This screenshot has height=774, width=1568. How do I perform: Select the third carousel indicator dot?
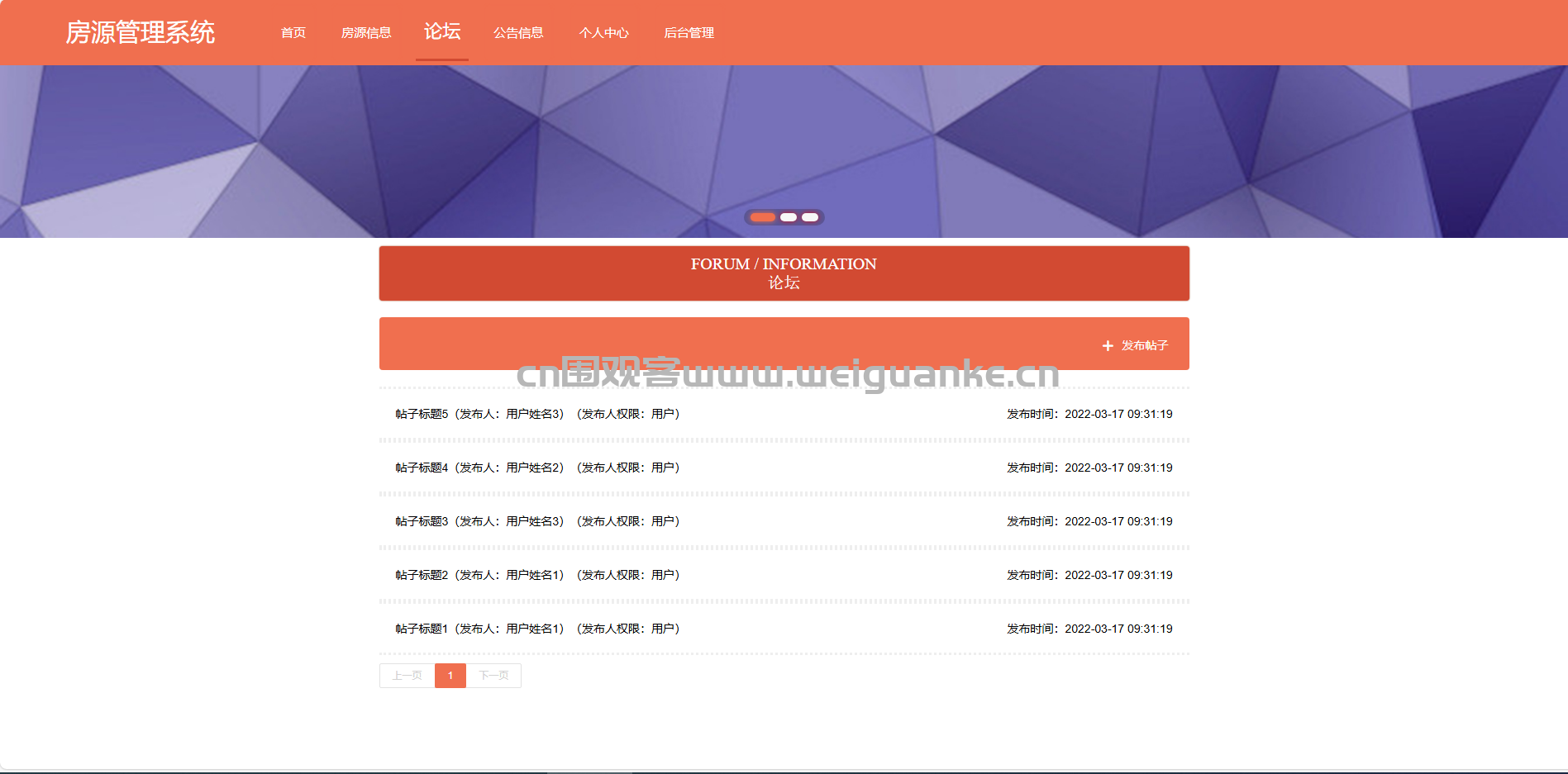[x=810, y=217]
